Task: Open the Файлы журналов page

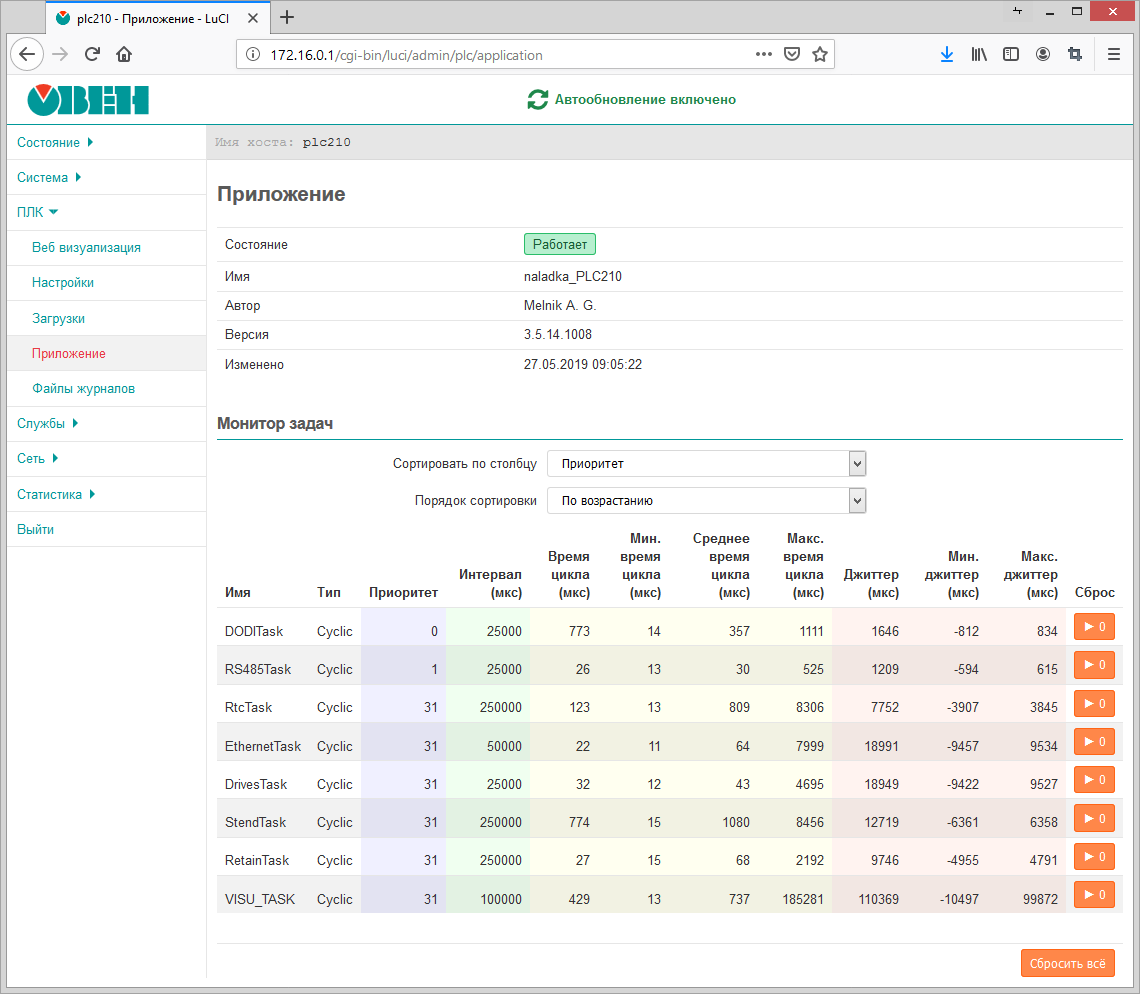Action: [x=83, y=389]
